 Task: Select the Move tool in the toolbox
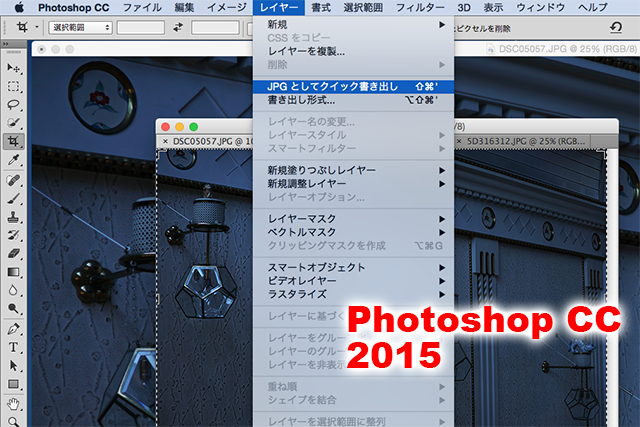pyautogui.click(x=14, y=68)
